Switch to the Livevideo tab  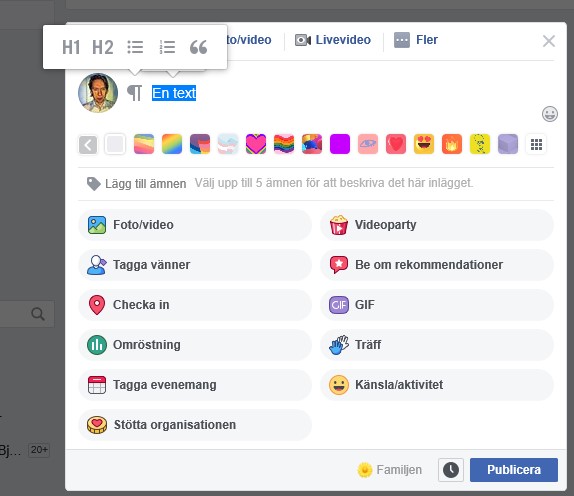click(333, 40)
